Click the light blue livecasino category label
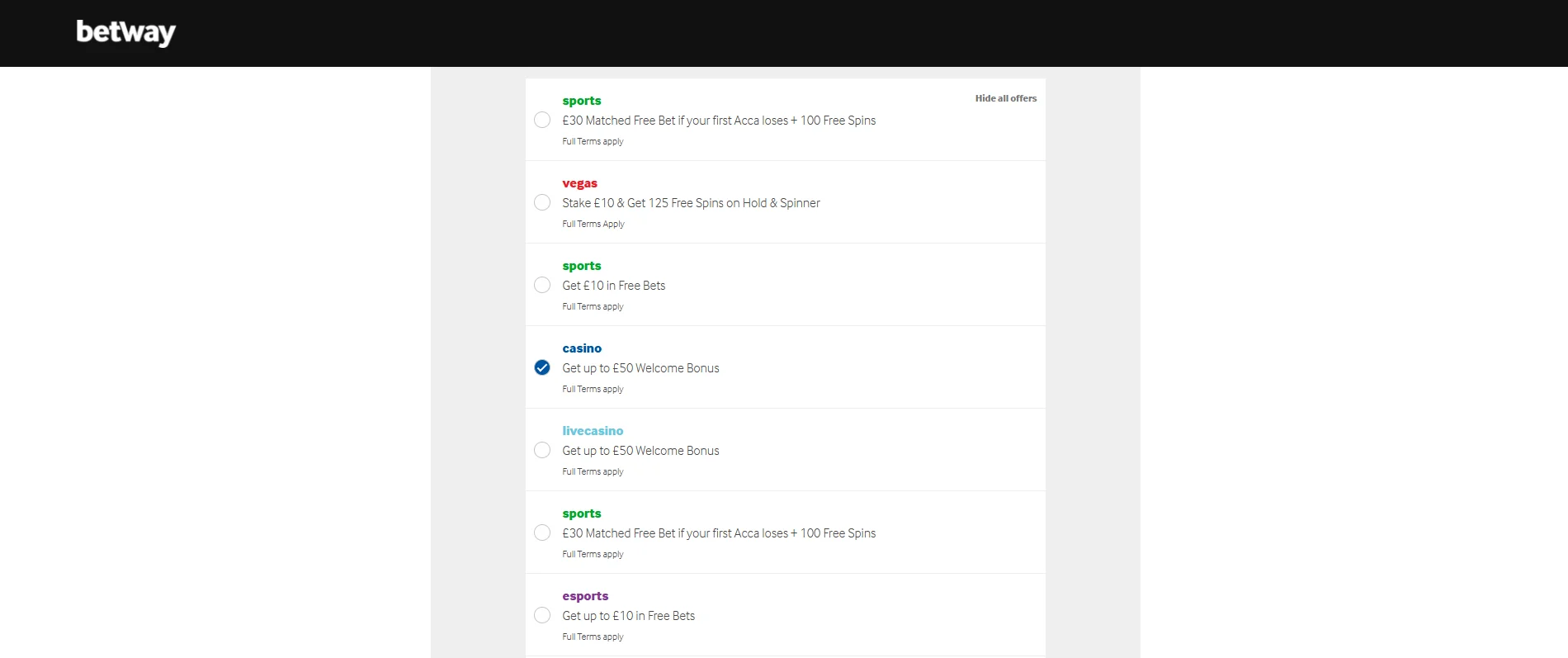Image resolution: width=1568 pixels, height=658 pixels. tap(593, 431)
